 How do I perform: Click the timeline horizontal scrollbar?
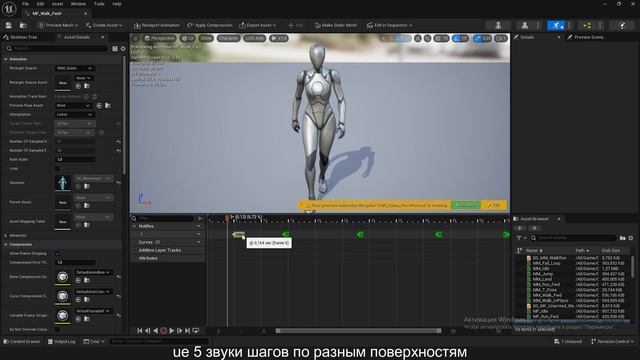[x=358, y=331]
